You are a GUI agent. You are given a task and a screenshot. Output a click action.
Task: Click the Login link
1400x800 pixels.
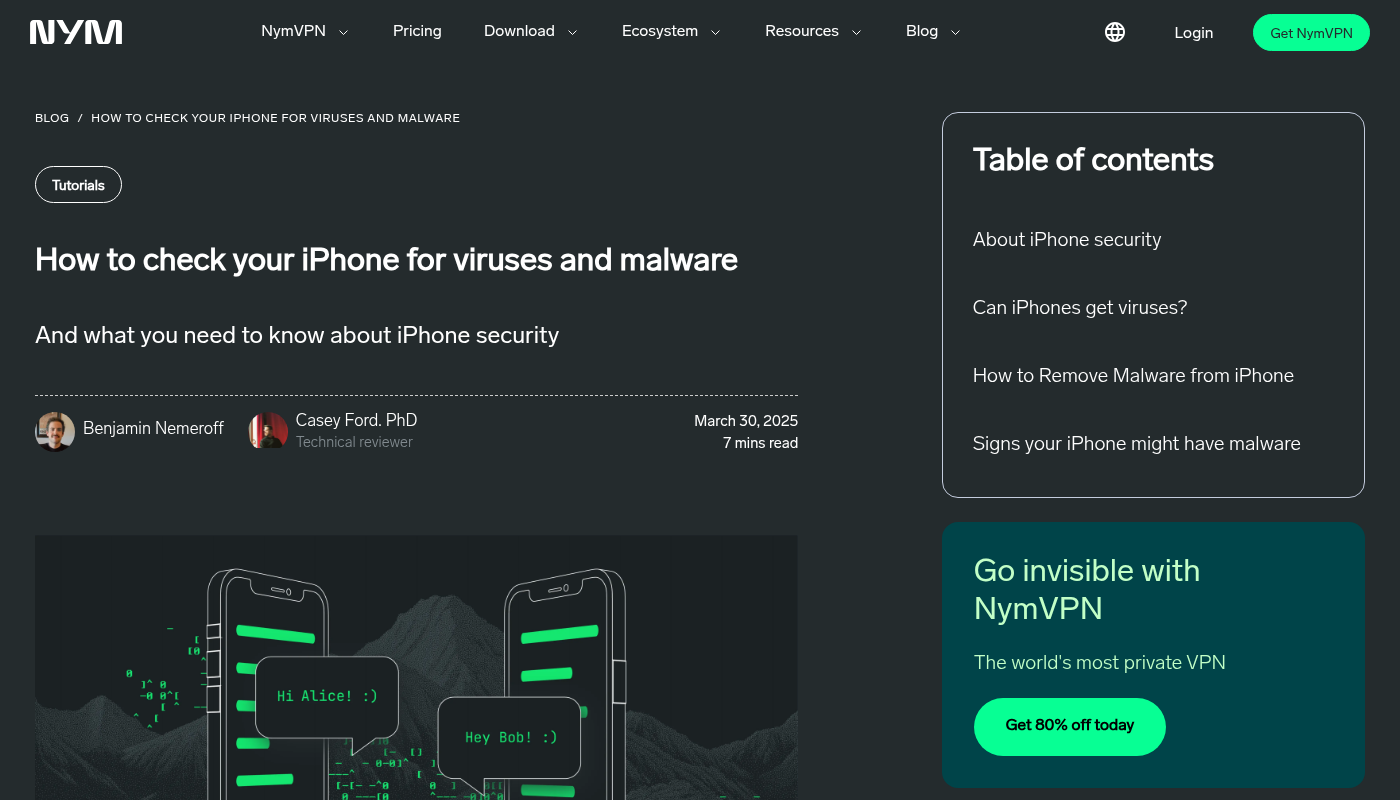(1193, 33)
